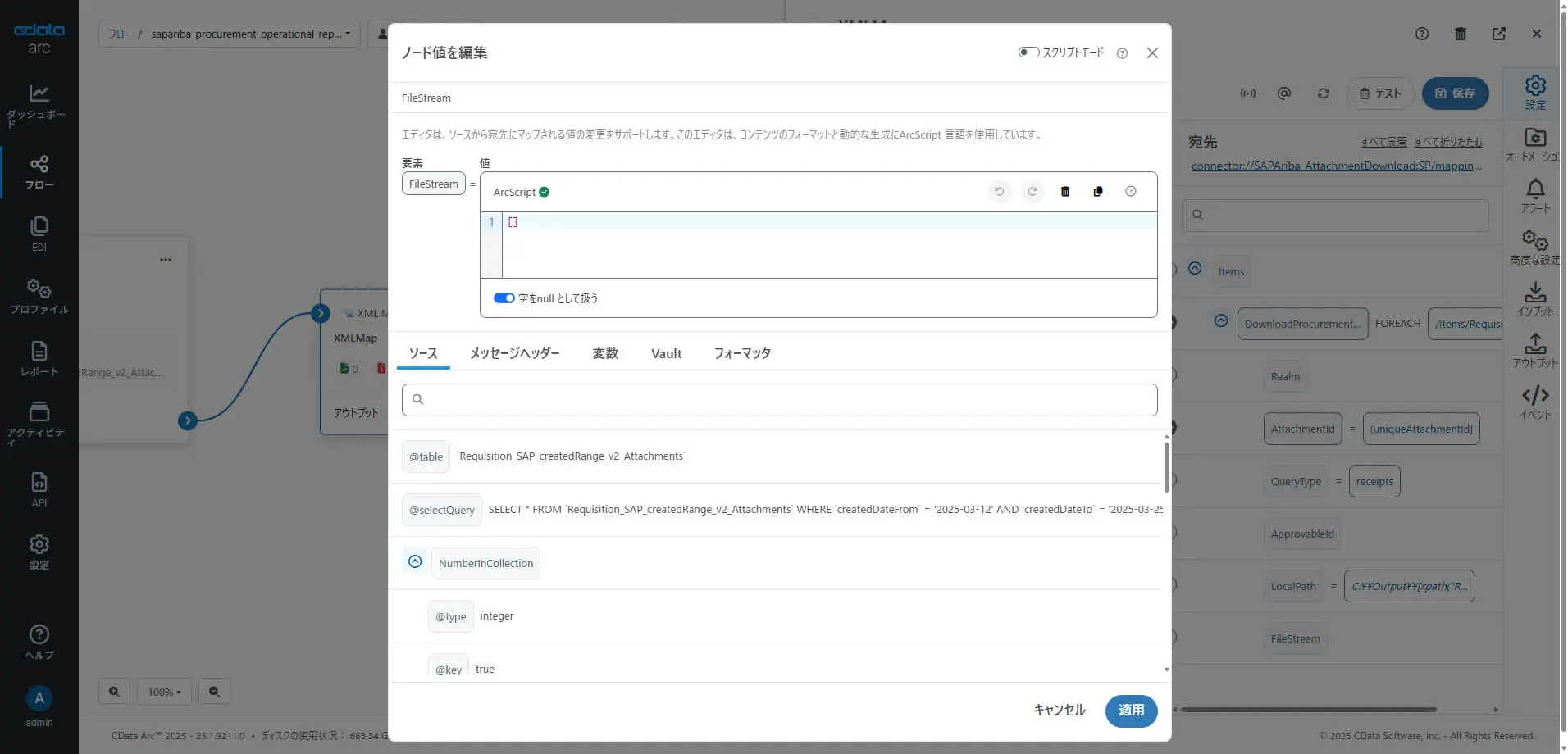Image resolution: width=1568 pixels, height=754 pixels.
Task: Collapse the Items node in 宛先
Action: (1195, 269)
